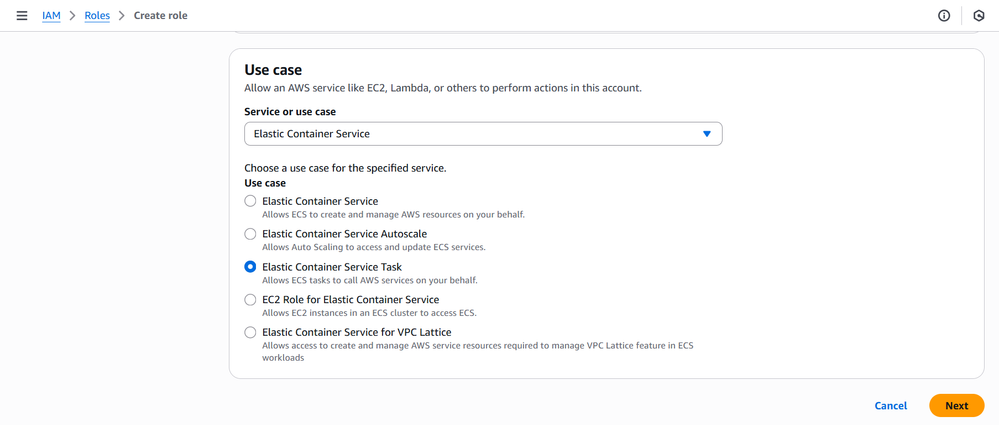Click the hexagon icon in top-right corner
This screenshot has width=999, height=425.
click(x=979, y=16)
